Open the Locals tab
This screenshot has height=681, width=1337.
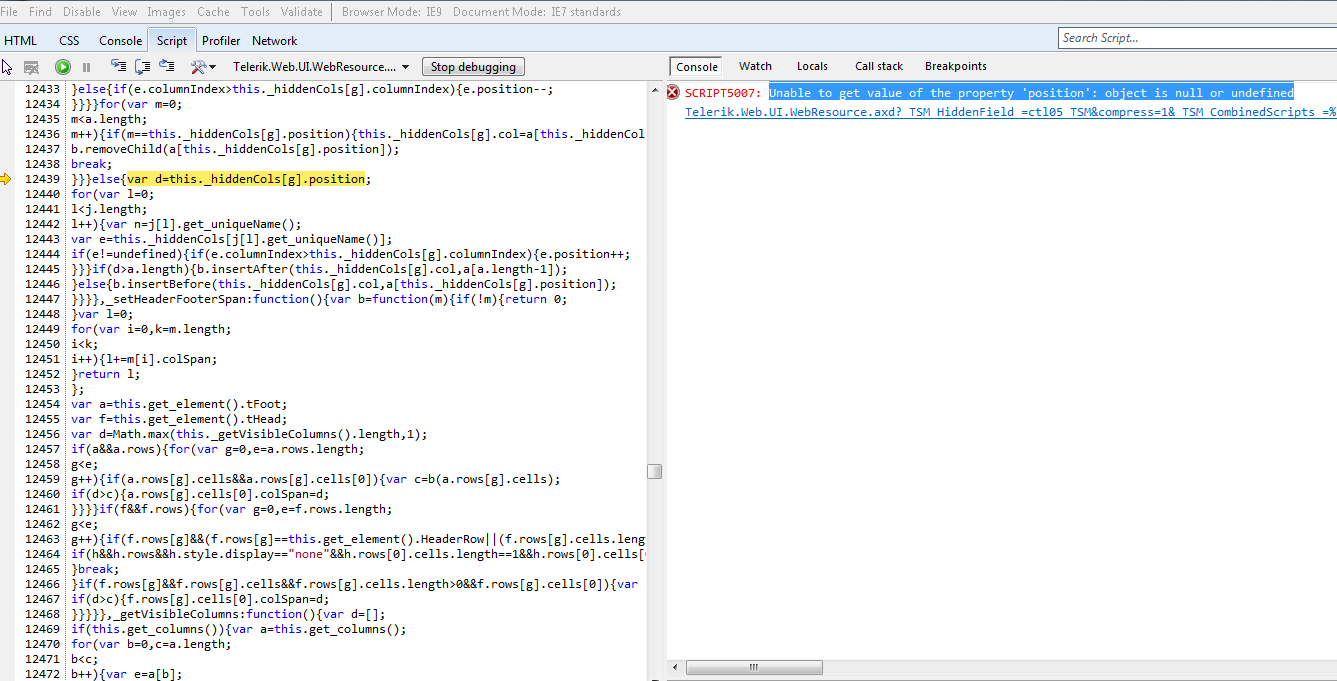pyautogui.click(x=812, y=66)
